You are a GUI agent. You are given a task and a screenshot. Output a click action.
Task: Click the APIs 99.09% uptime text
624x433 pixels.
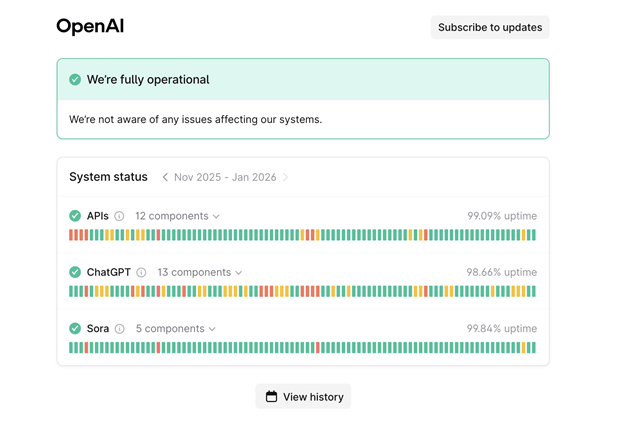click(501, 216)
